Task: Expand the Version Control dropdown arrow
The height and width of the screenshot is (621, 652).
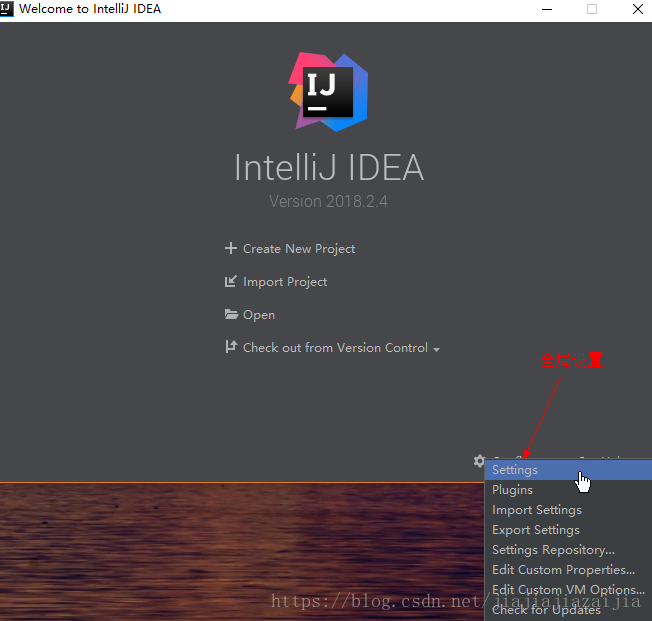Action: [x=436, y=349]
